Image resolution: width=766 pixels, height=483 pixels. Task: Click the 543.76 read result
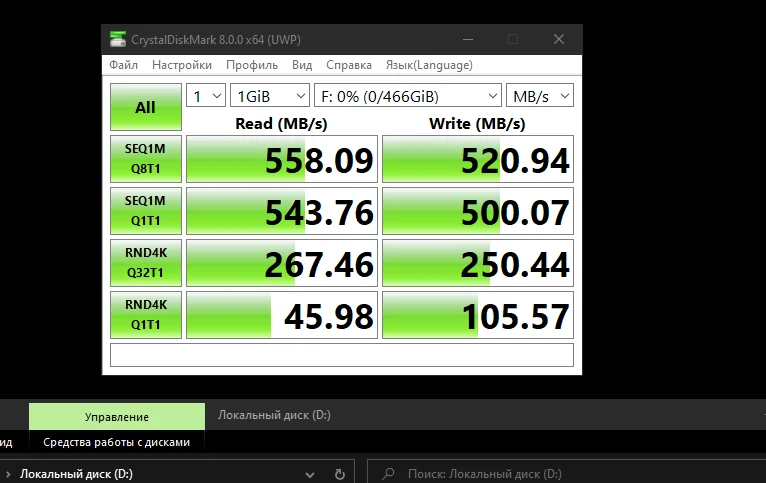pos(282,211)
